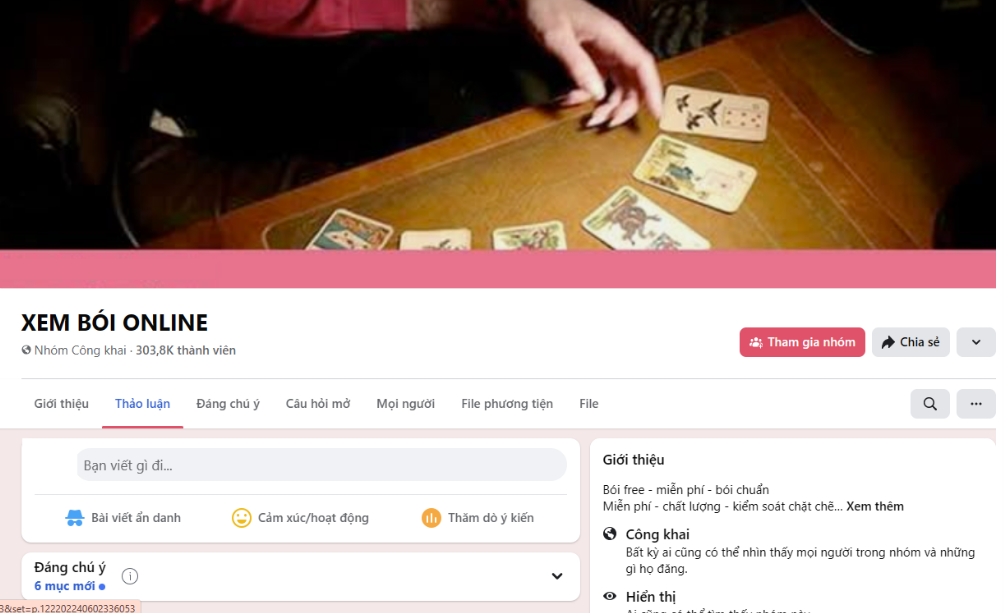The width and height of the screenshot is (1004, 613).
Task: Click the anonymous post mask icon
Action: pyautogui.click(x=75, y=518)
